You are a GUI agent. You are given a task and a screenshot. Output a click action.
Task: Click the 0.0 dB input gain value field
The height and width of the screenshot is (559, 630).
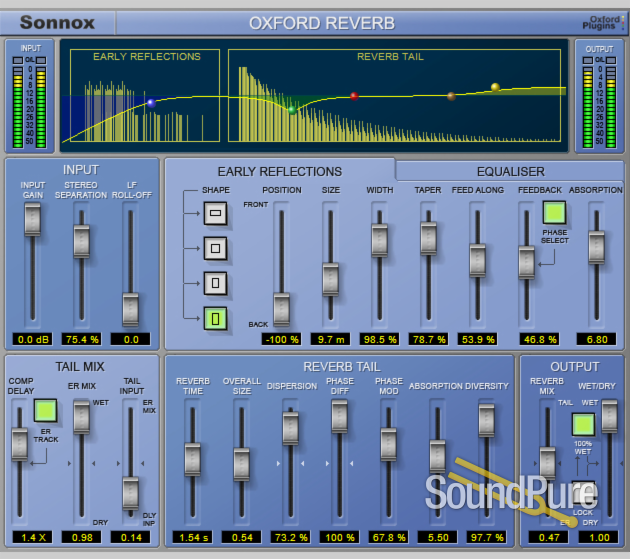coord(33,339)
